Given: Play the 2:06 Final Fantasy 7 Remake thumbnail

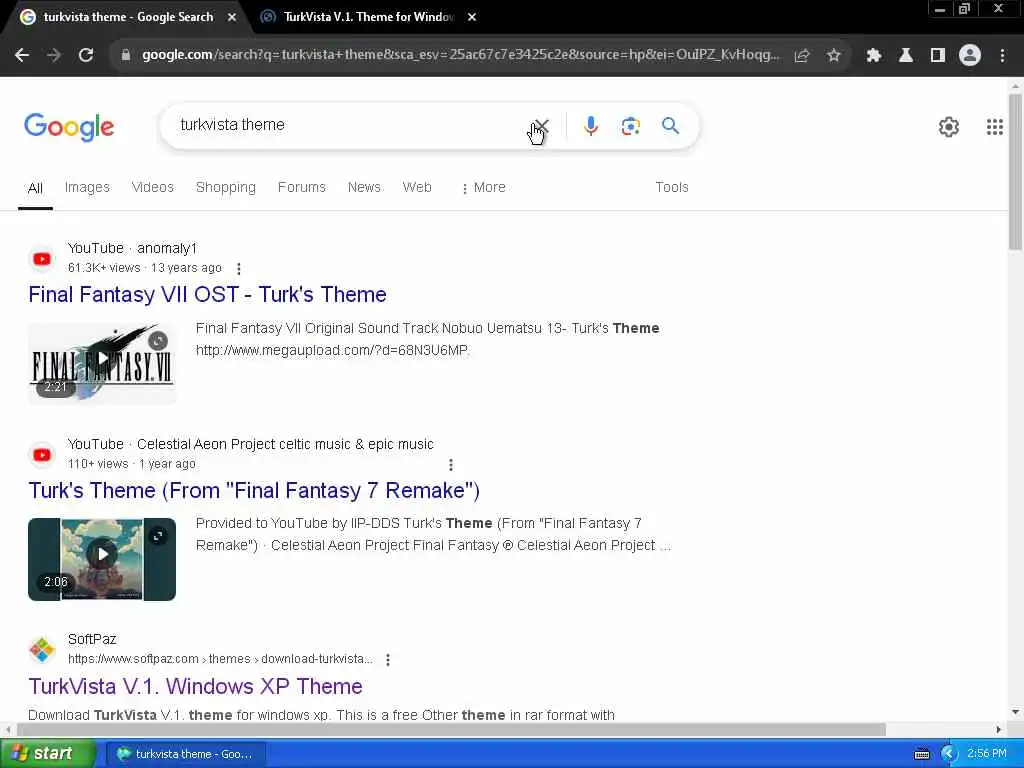Looking at the screenshot, I should [102, 559].
